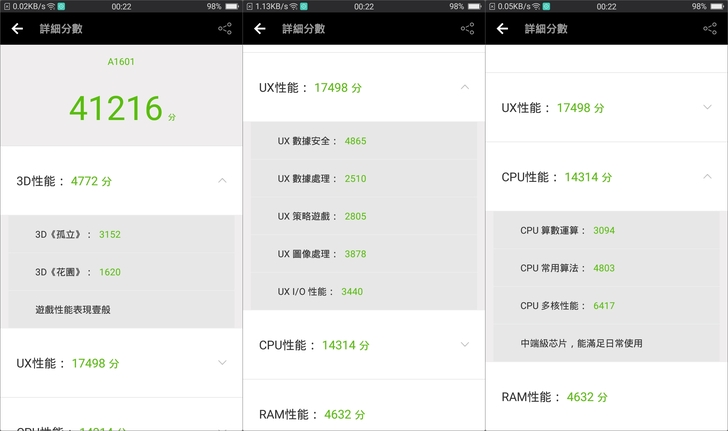The image size is (728, 431).
Task: Collapse the CPU性能 section above CPU 算數運算
Action: 708,177
